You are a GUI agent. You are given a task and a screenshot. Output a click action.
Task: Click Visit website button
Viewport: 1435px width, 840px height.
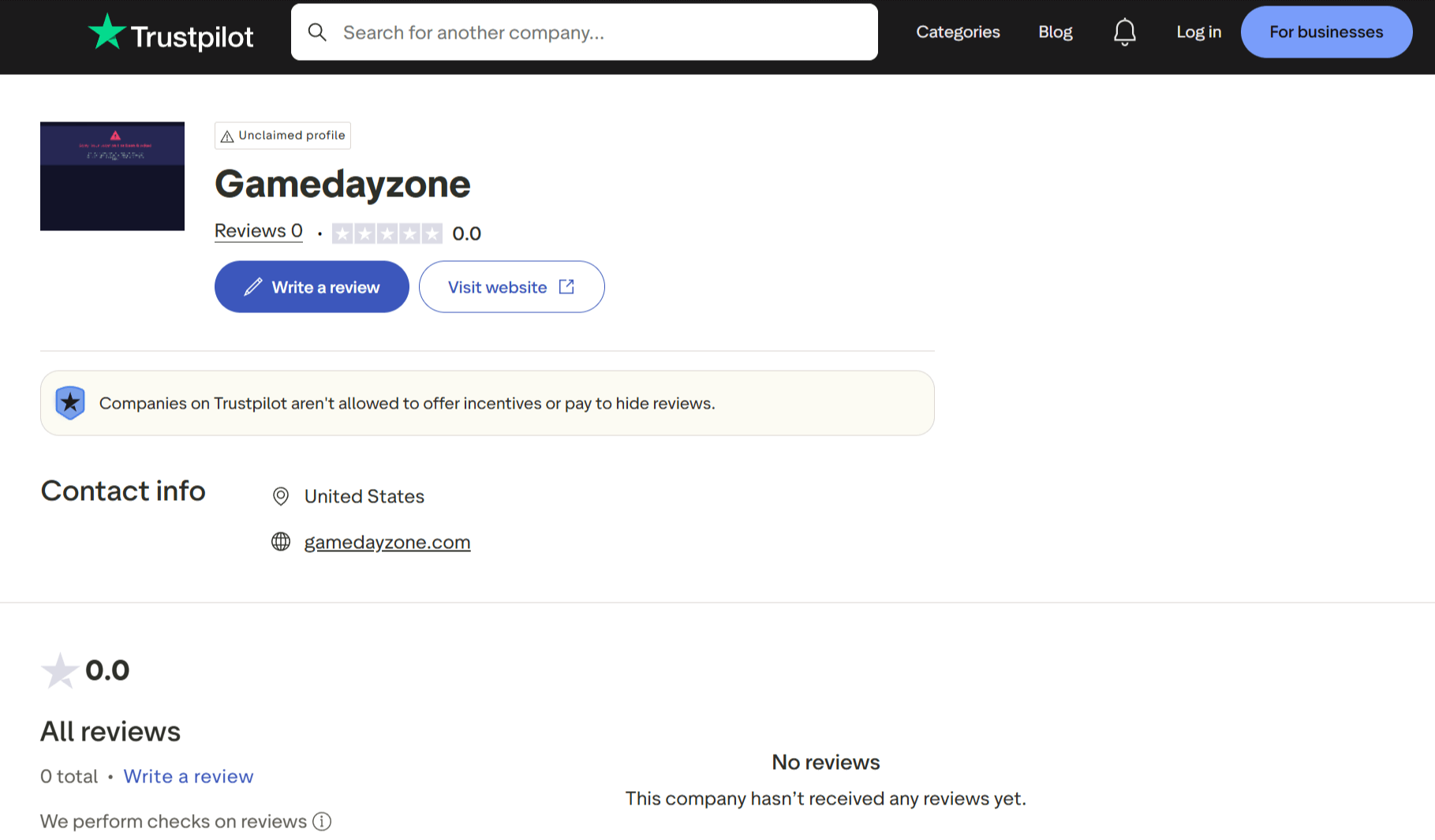(x=511, y=287)
